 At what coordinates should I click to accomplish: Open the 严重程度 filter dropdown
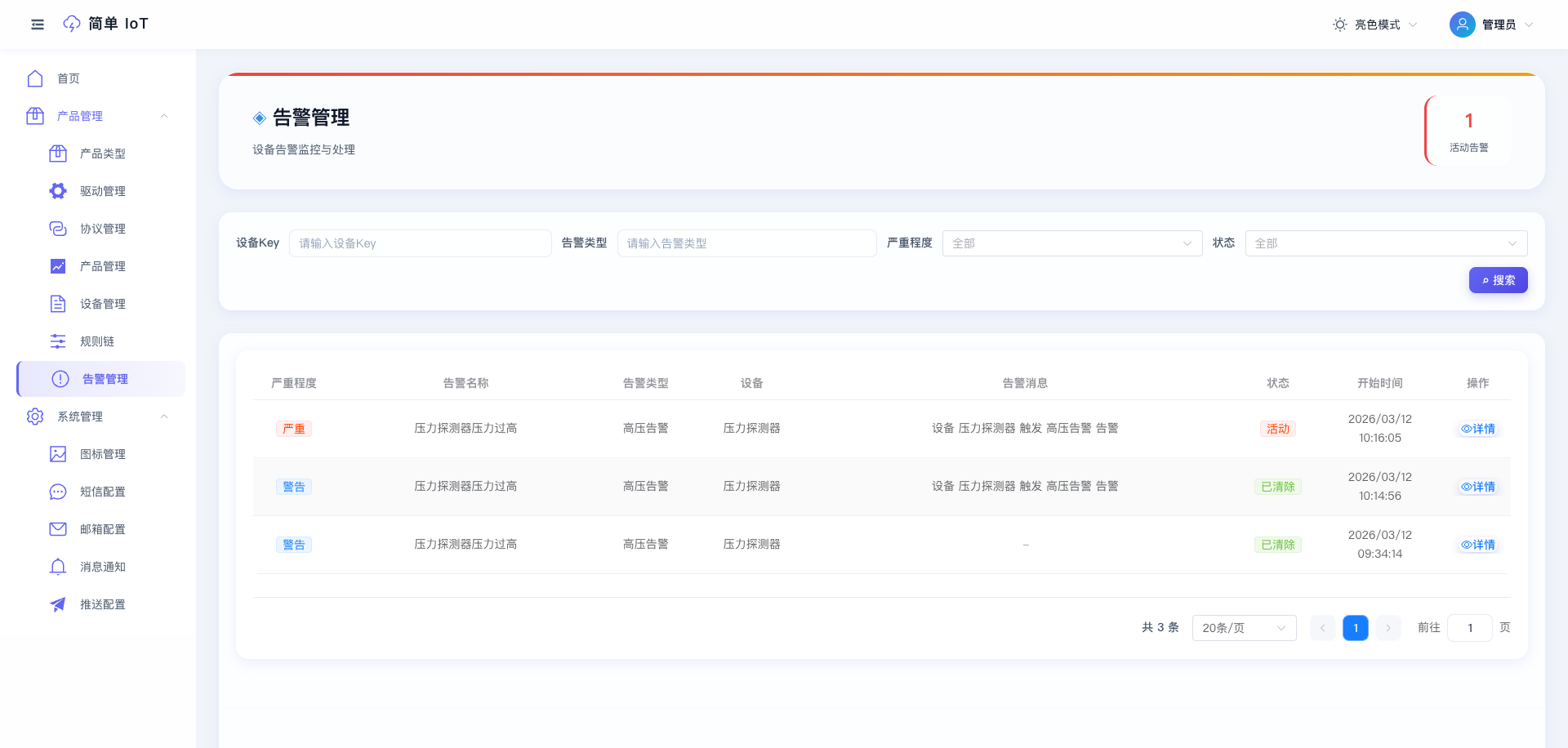(x=1072, y=243)
